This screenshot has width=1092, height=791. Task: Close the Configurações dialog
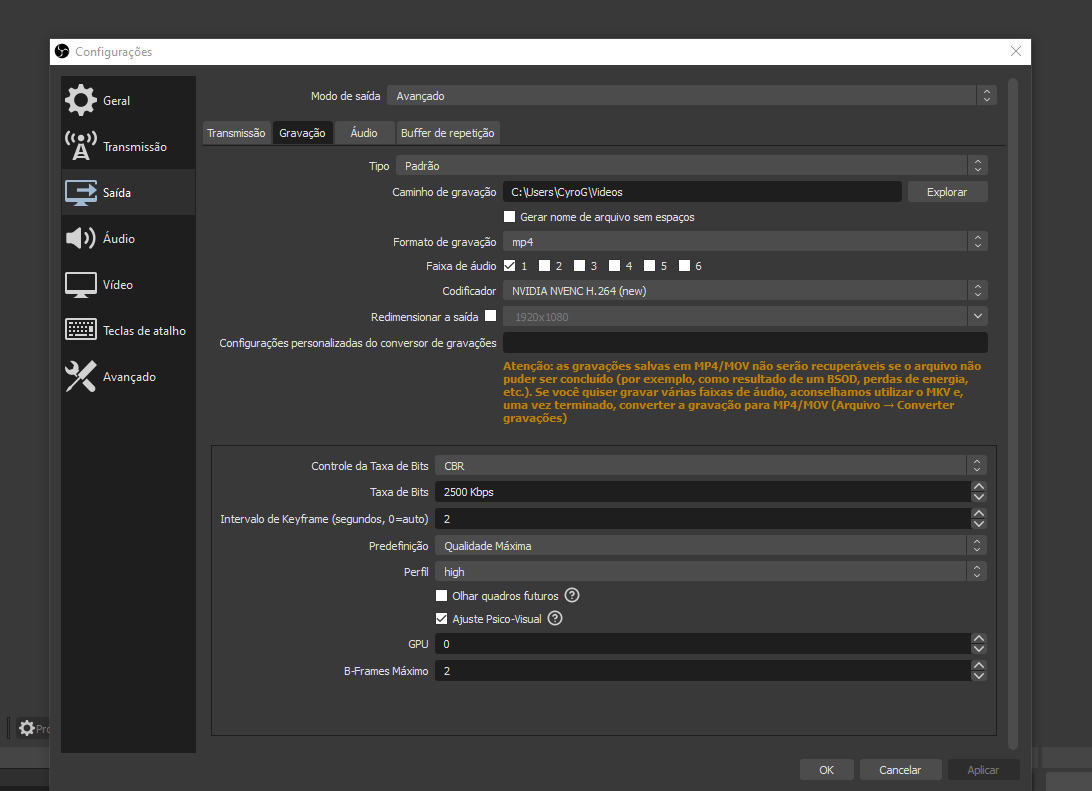pos(1015,52)
